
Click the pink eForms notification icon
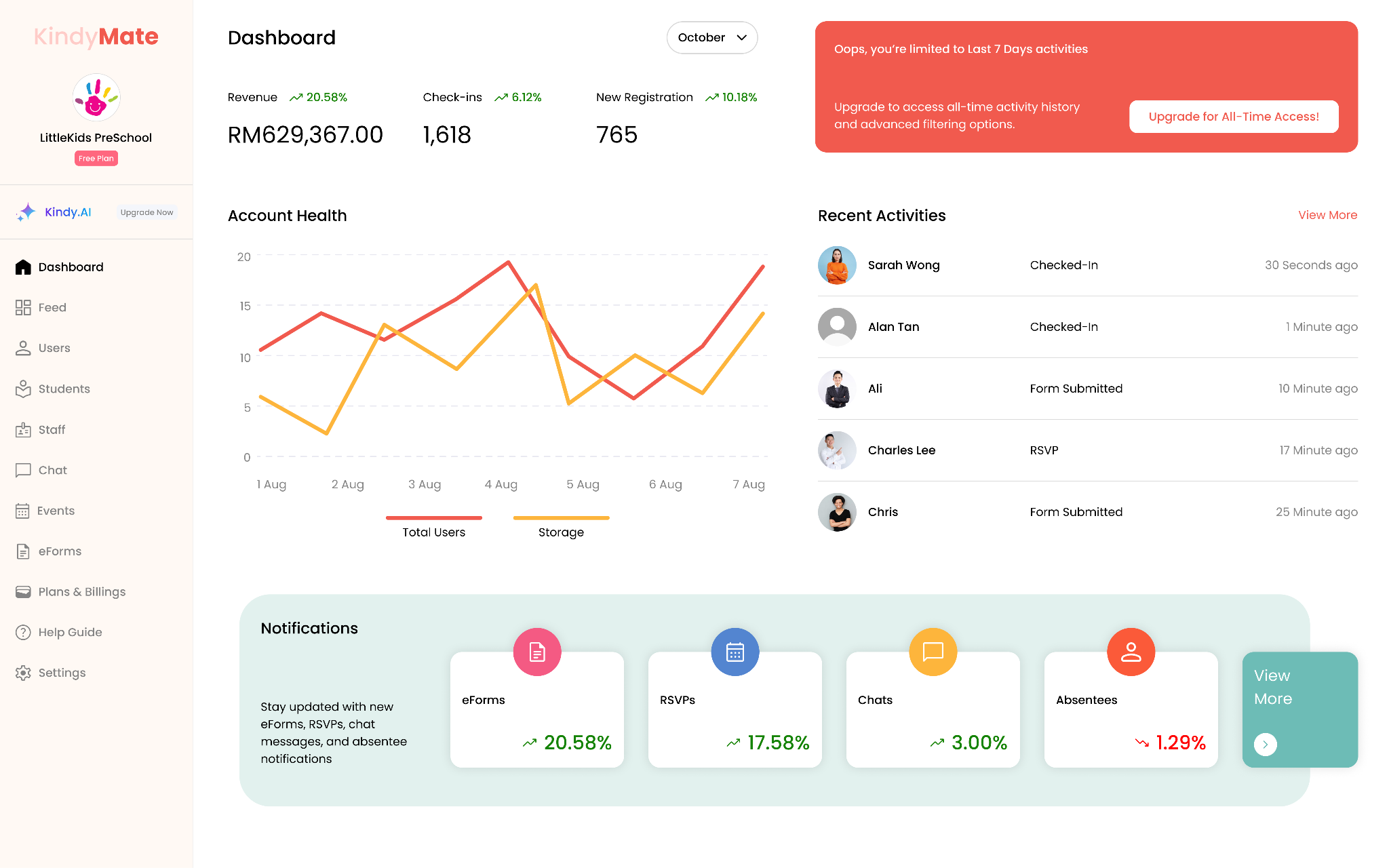(537, 652)
